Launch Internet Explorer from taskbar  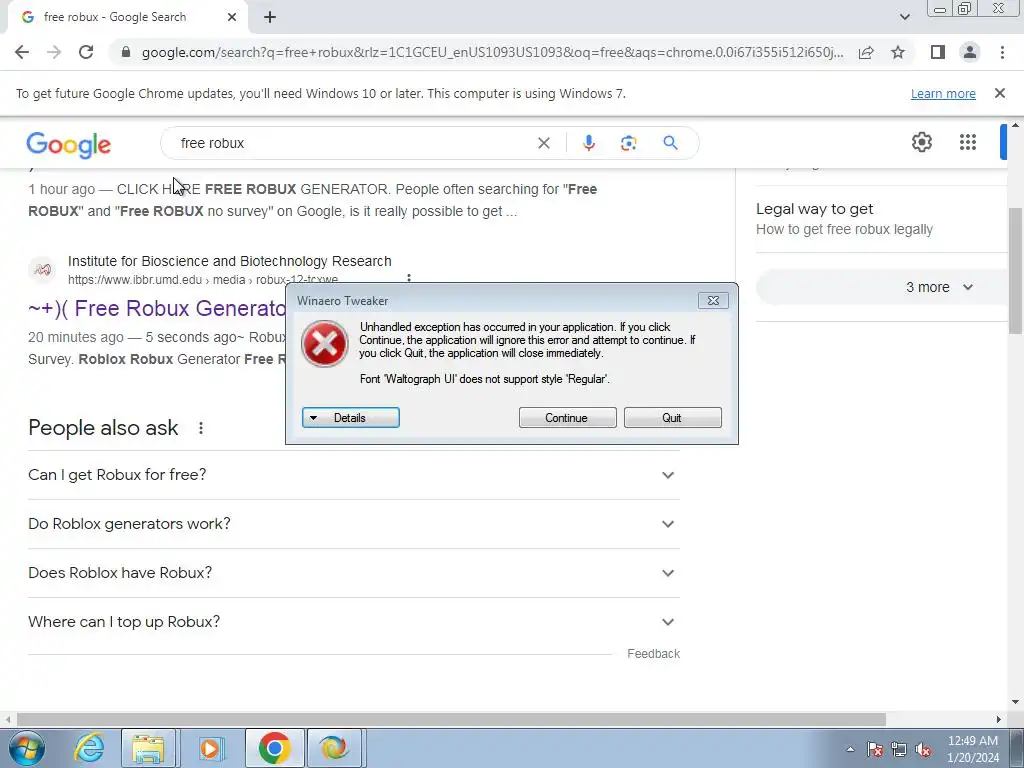(x=89, y=748)
